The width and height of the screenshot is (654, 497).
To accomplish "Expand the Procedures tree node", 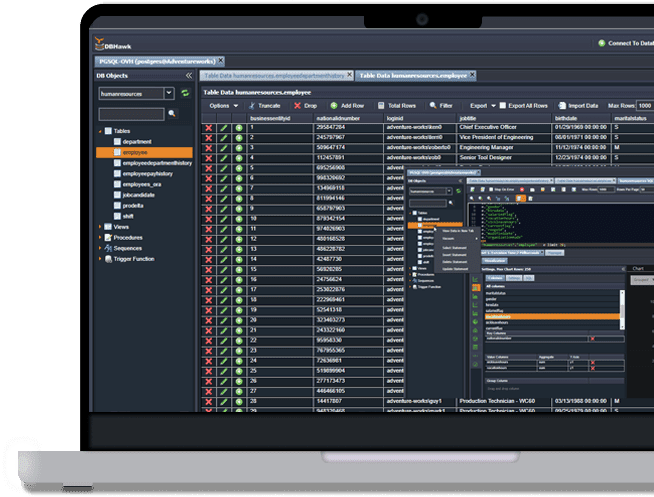I will pyautogui.click(x=100, y=237).
